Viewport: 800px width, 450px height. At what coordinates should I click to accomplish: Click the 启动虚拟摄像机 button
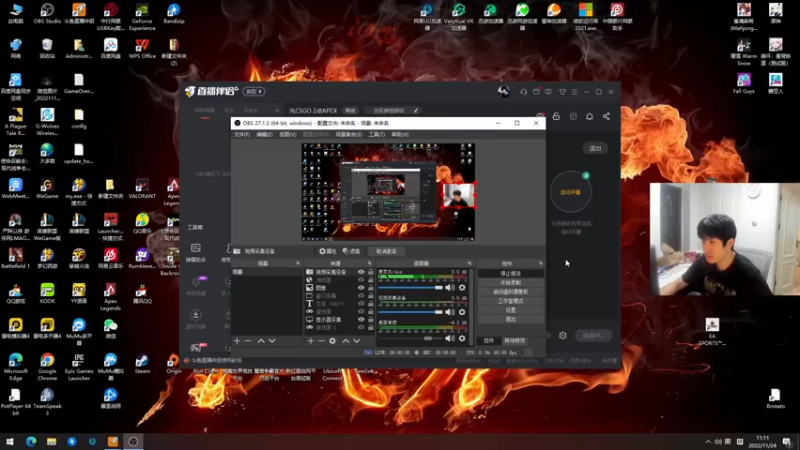(x=511, y=292)
